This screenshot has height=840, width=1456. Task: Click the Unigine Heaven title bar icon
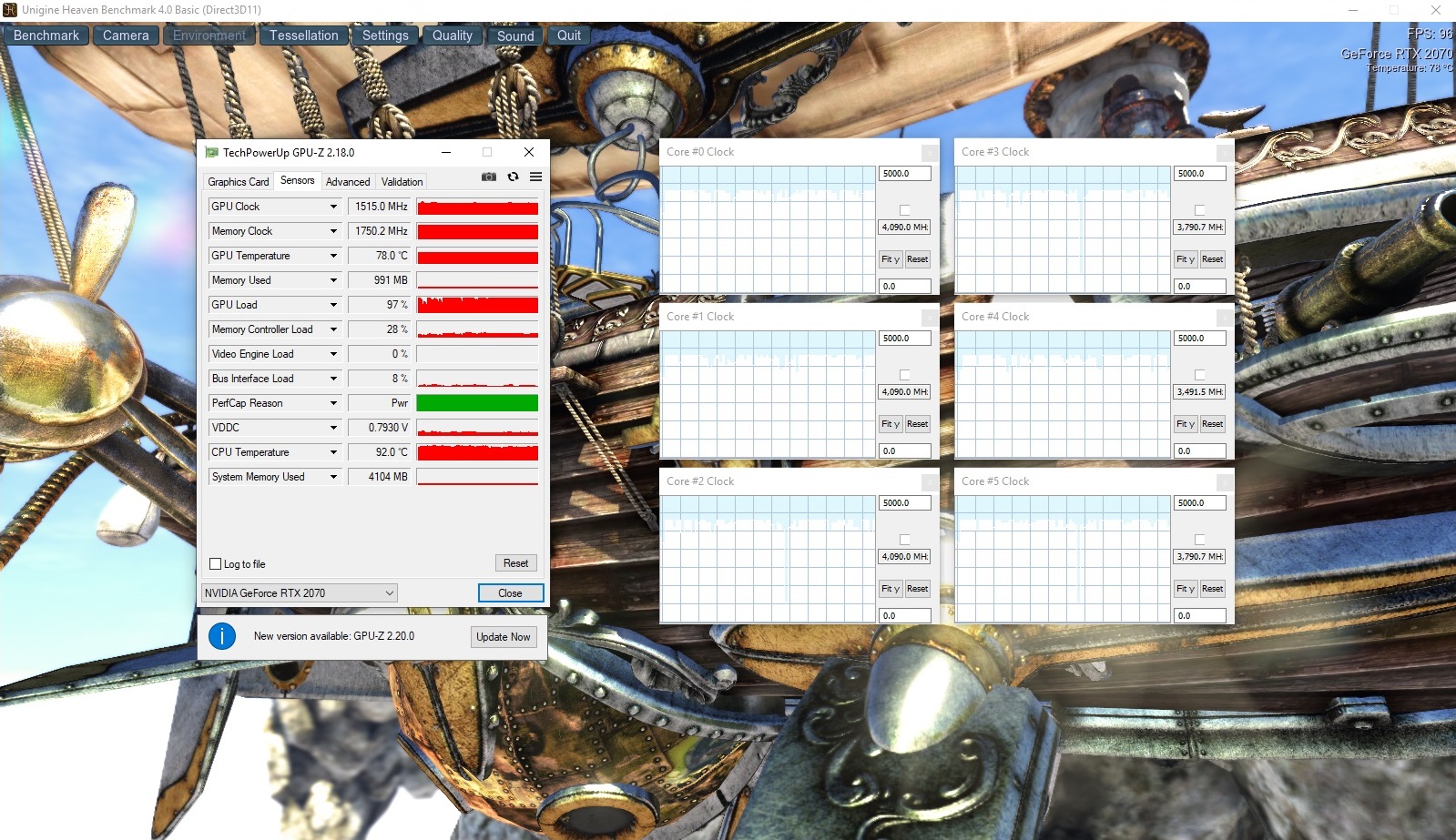point(10,10)
